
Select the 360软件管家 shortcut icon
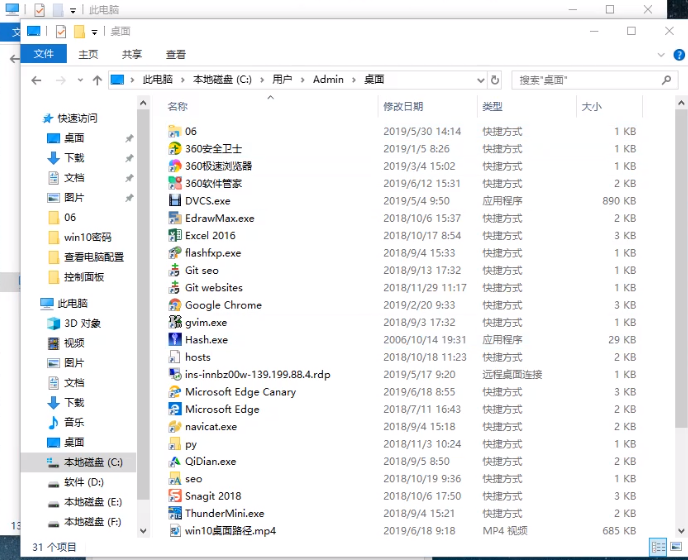coord(175,183)
